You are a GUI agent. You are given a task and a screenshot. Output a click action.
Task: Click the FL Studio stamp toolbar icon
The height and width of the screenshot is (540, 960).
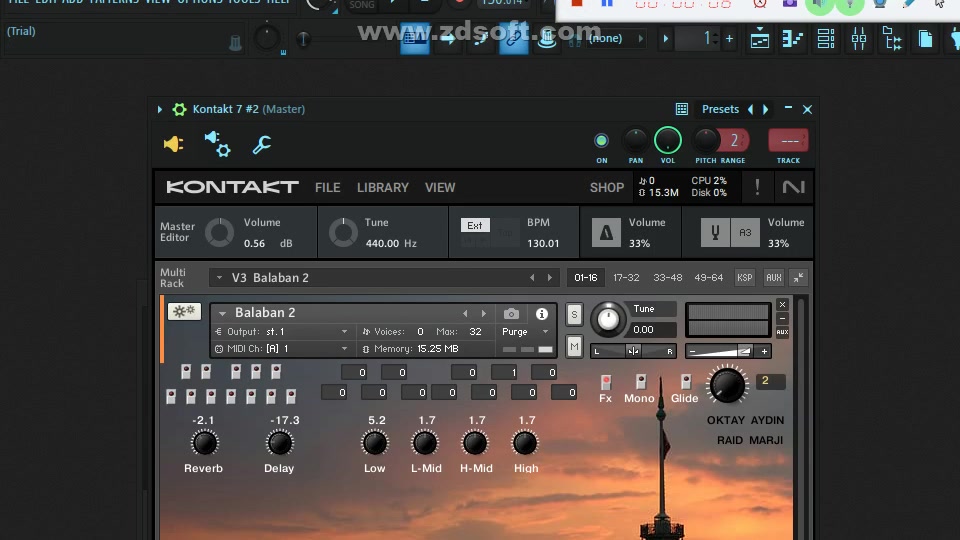coord(547,39)
